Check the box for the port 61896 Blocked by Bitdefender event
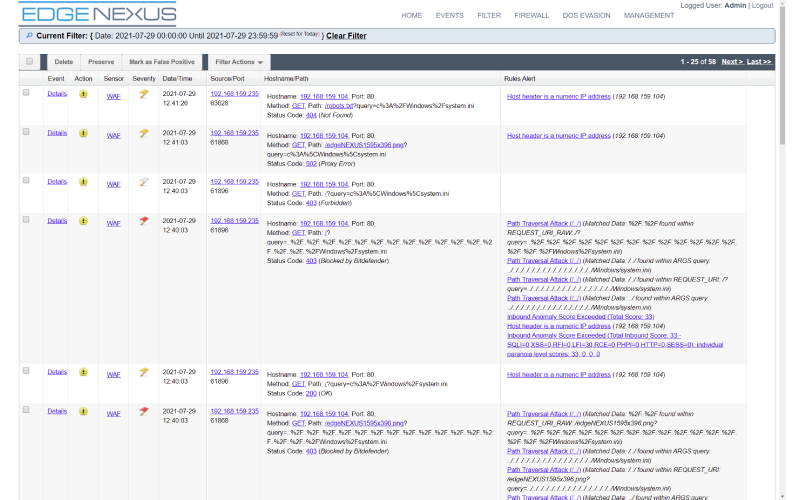This screenshot has width=800, height=500. point(26,220)
